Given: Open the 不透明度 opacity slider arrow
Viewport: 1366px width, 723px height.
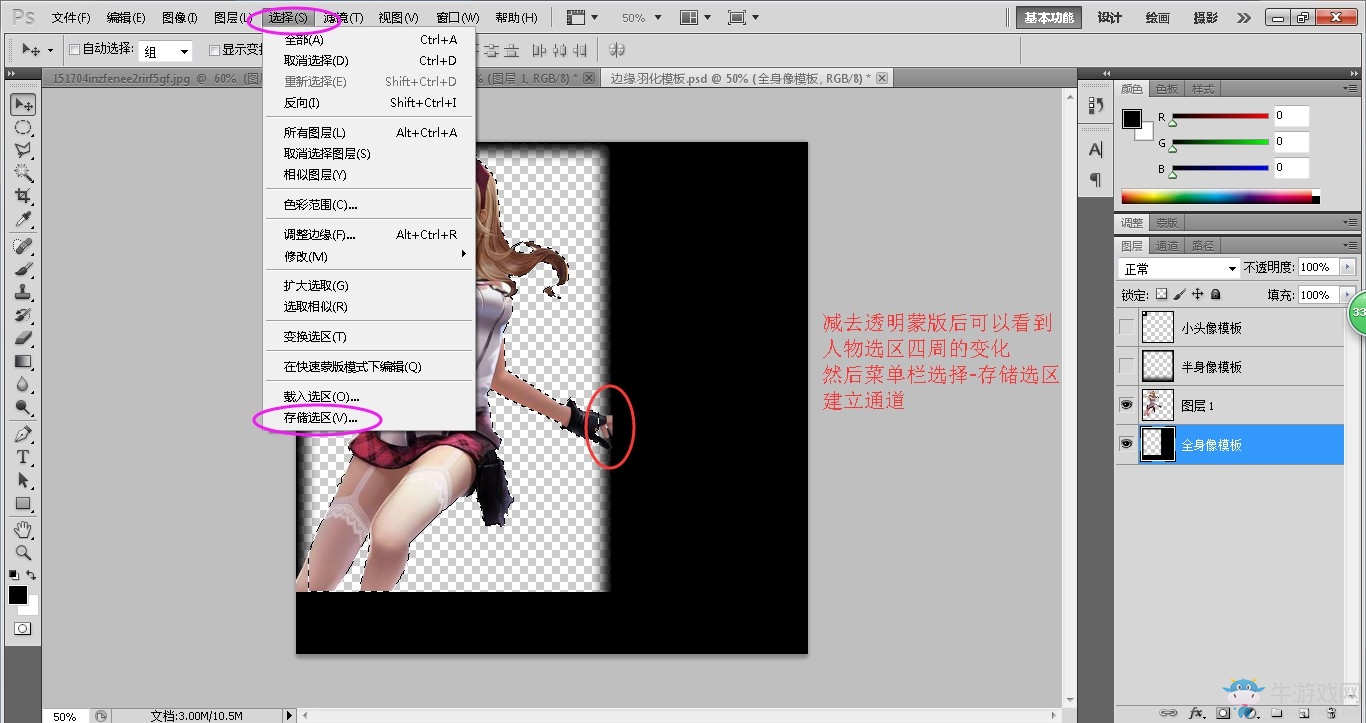Looking at the screenshot, I should pyautogui.click(x=1348, y=267).
